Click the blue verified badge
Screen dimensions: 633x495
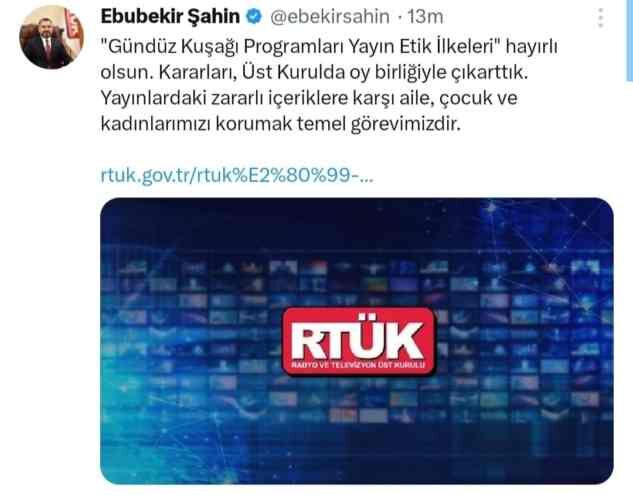254,17
